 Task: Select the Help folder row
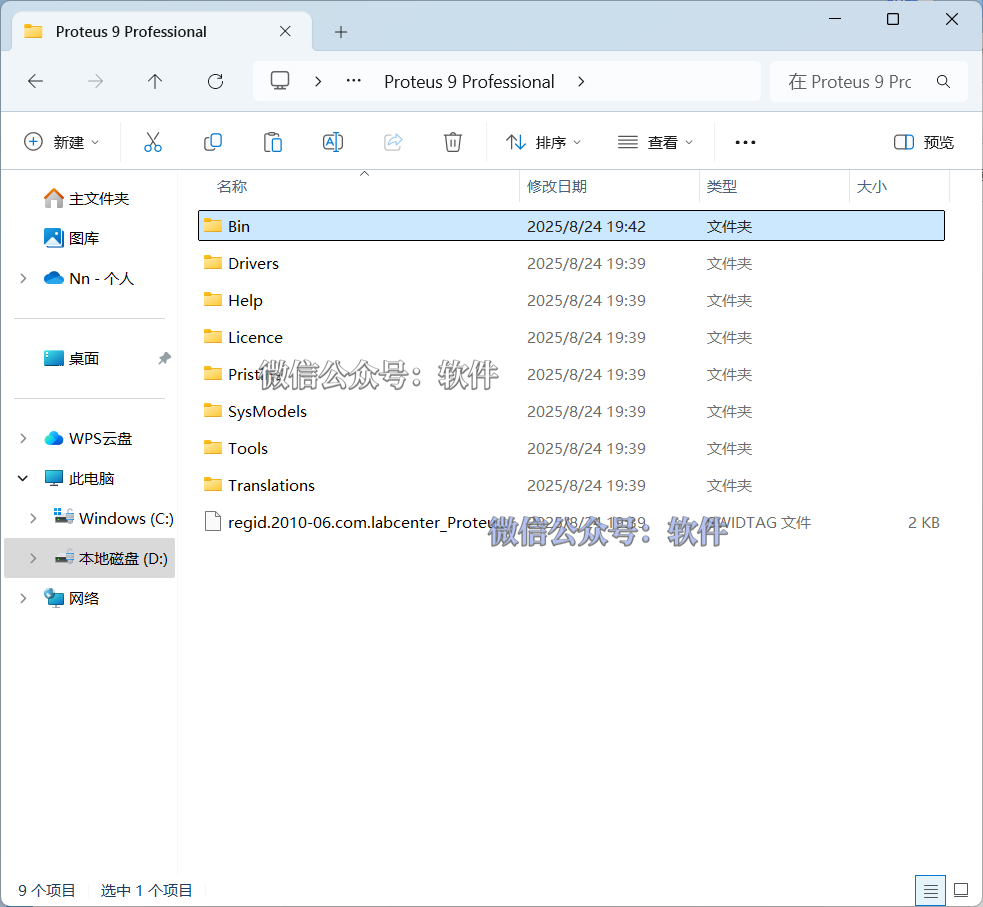[x=571, y=300]
